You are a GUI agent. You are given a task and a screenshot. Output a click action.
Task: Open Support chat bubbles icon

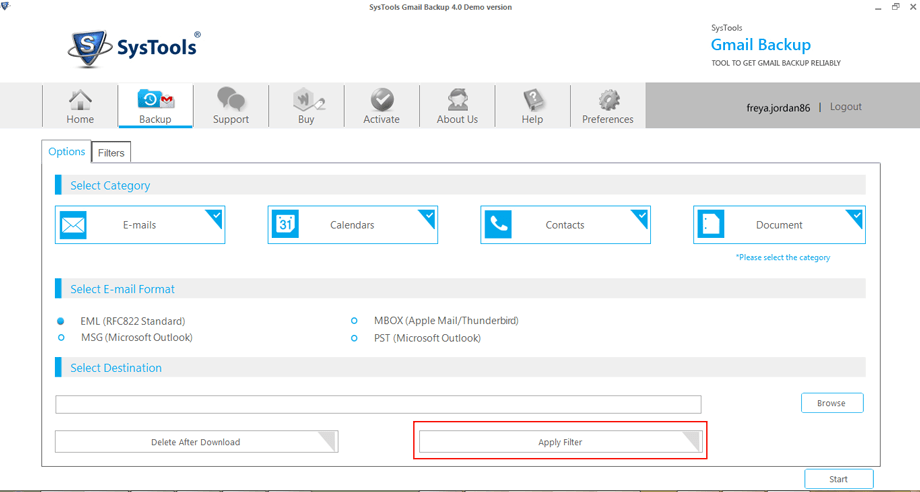(x=231, y=99)
